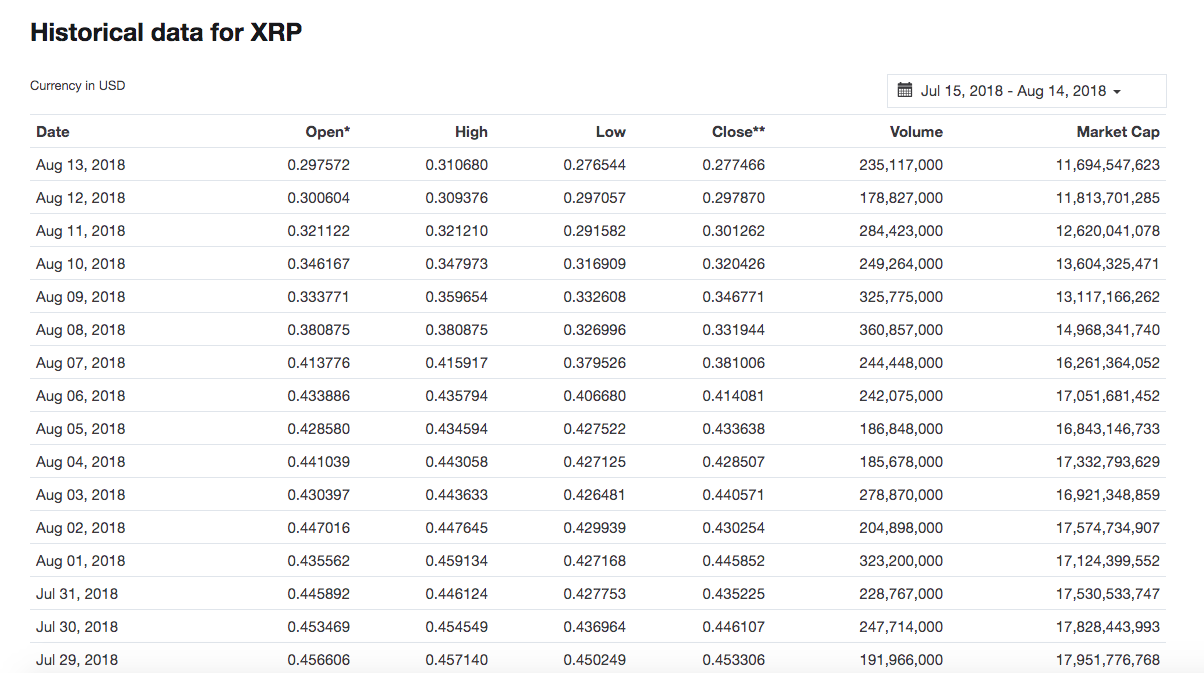Click market cap 11,694,547,623
Image resolution: width=1204 pixels, height=673 pixels.
click(1108, 165)
